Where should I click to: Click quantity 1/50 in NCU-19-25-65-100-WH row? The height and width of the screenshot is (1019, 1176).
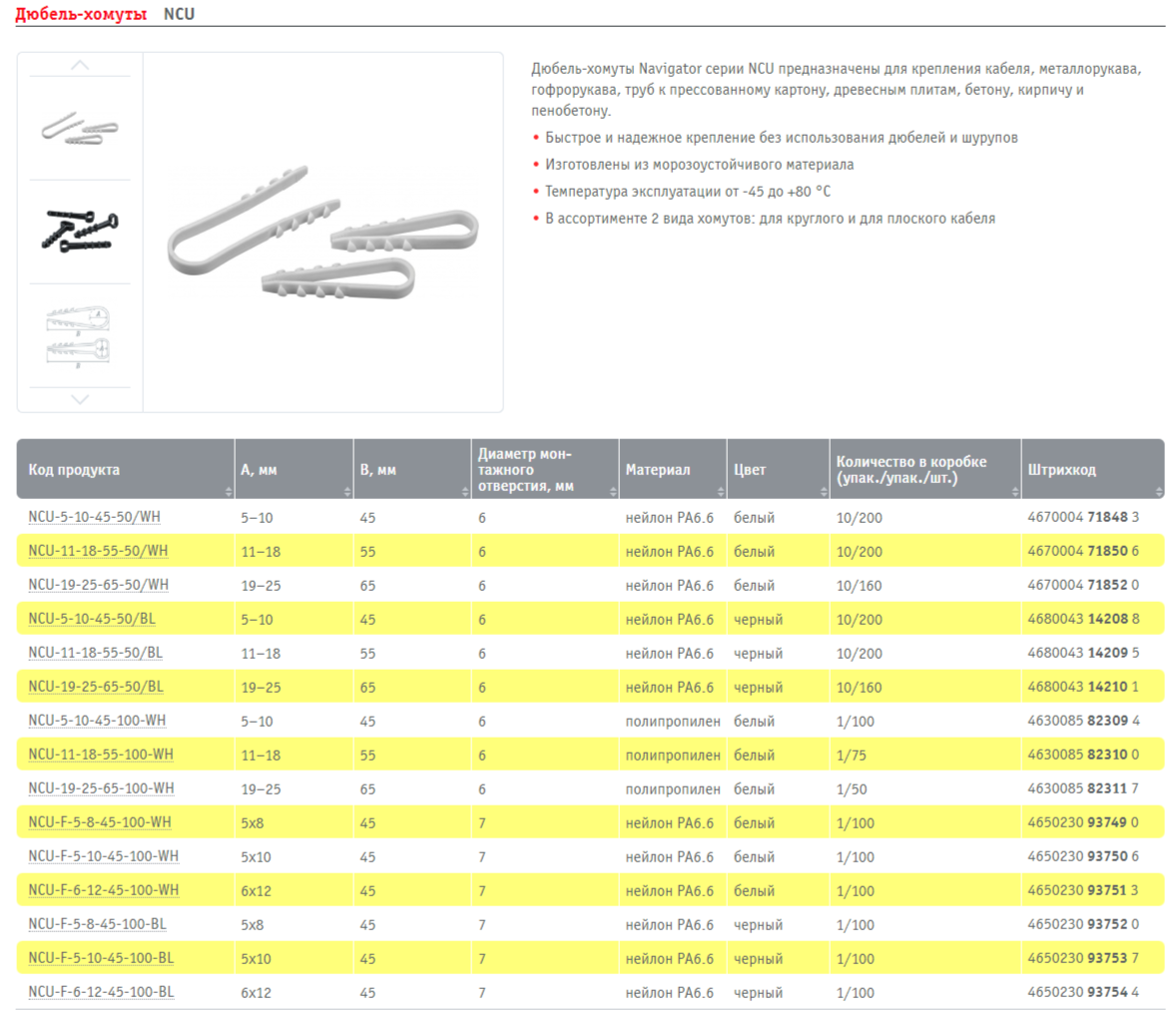(x=852, y=789)
